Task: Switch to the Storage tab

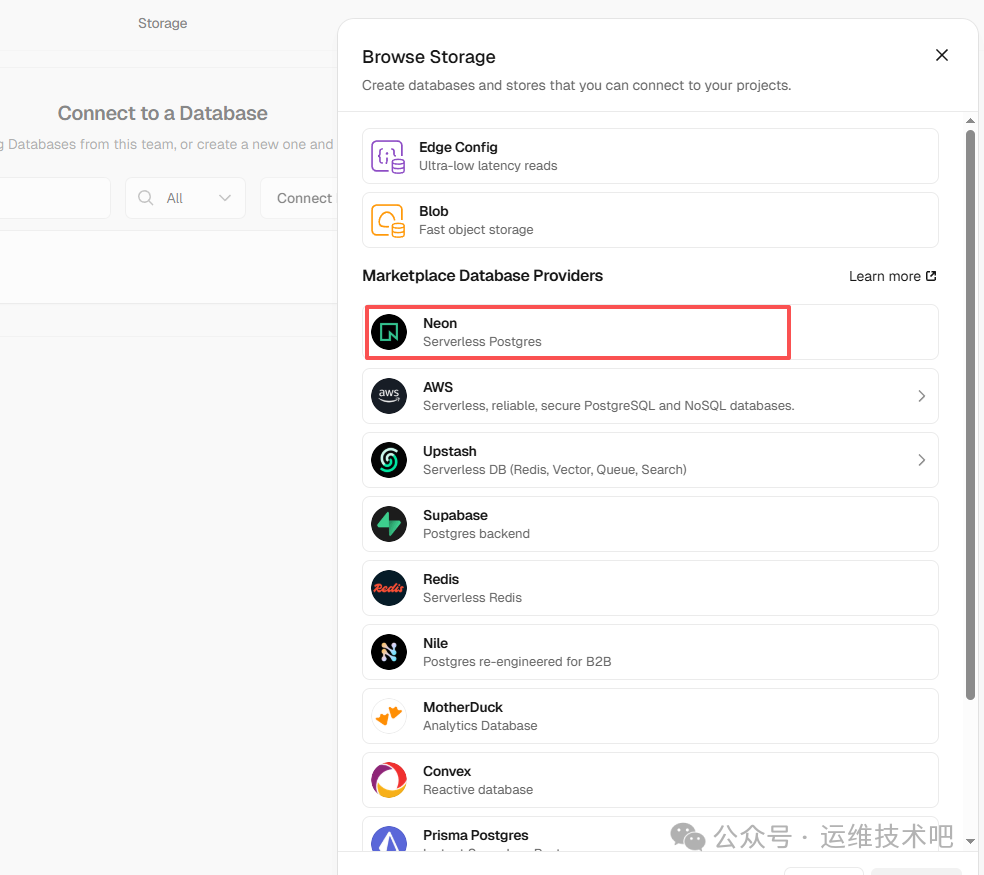Action: click(x=162, y=23)
